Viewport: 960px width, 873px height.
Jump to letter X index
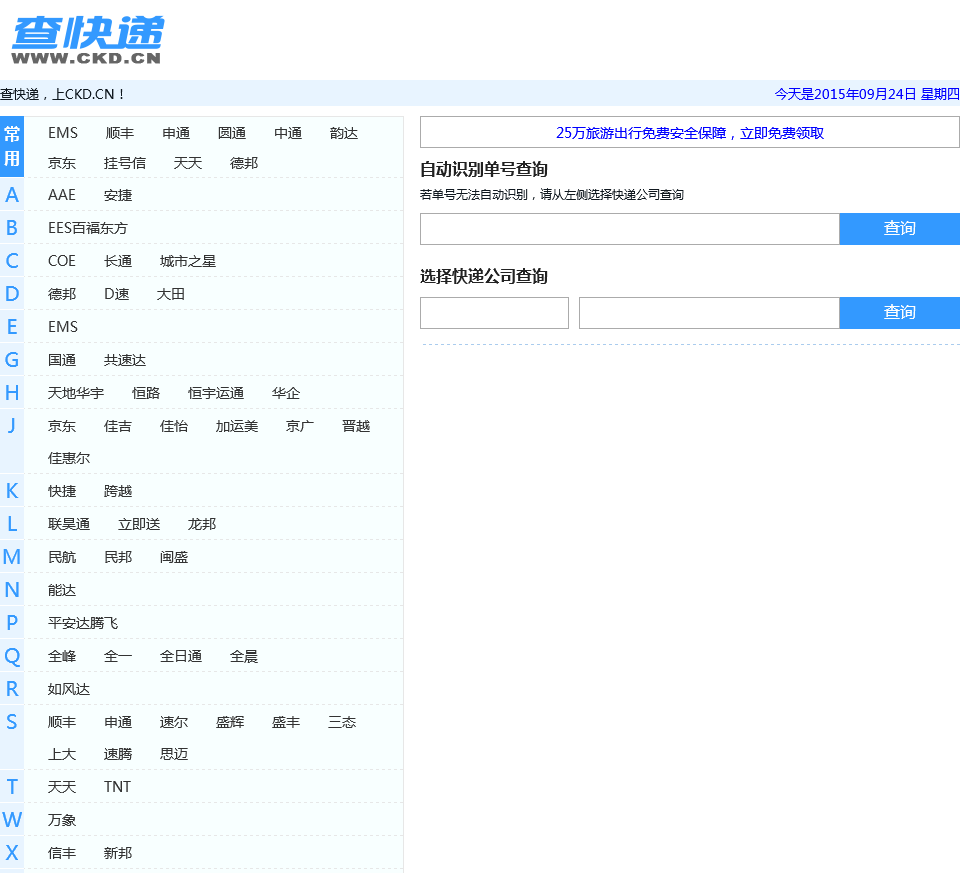pyautogui.click(x=12, y=853)
